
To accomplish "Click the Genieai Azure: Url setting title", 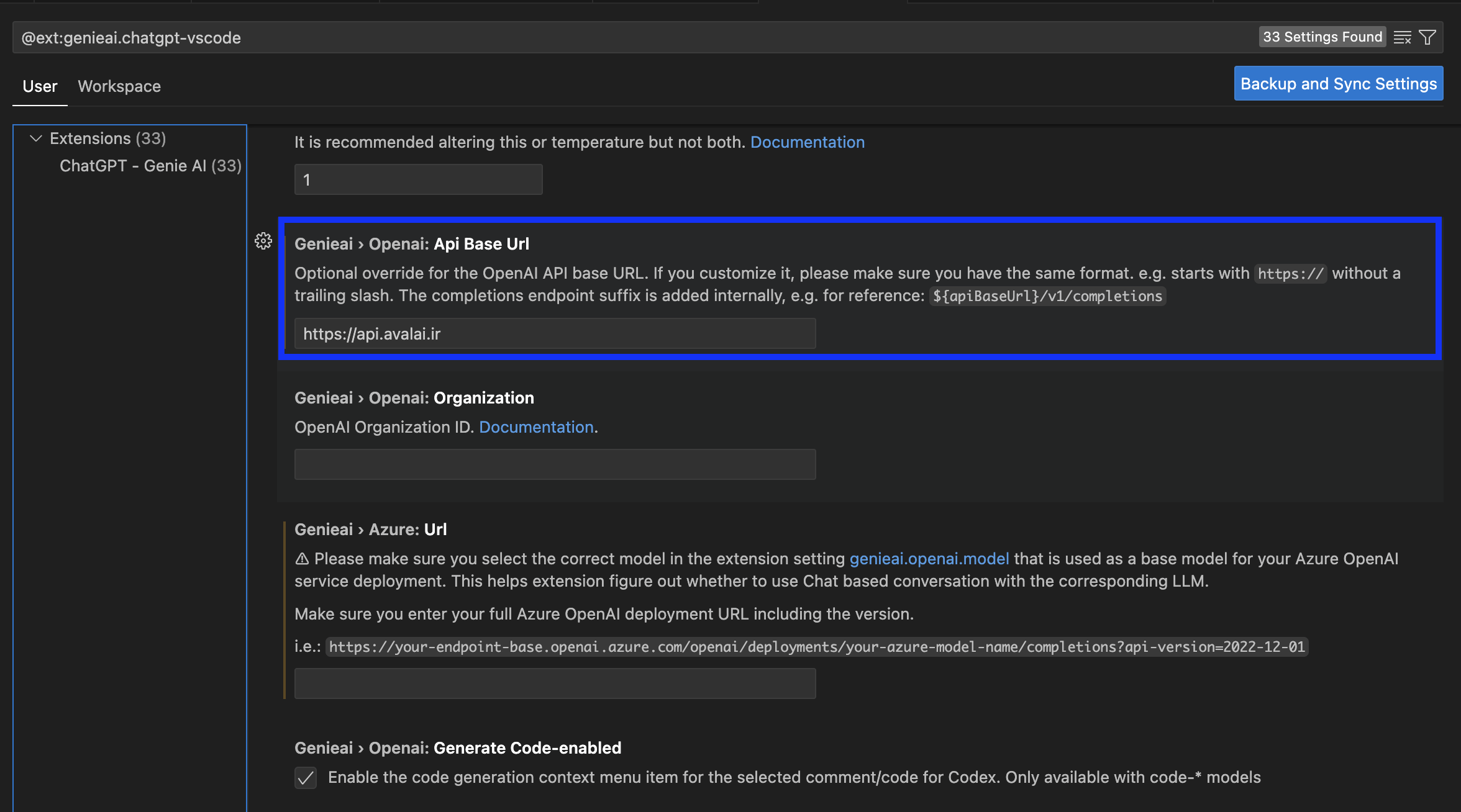I will coord(371,530).
